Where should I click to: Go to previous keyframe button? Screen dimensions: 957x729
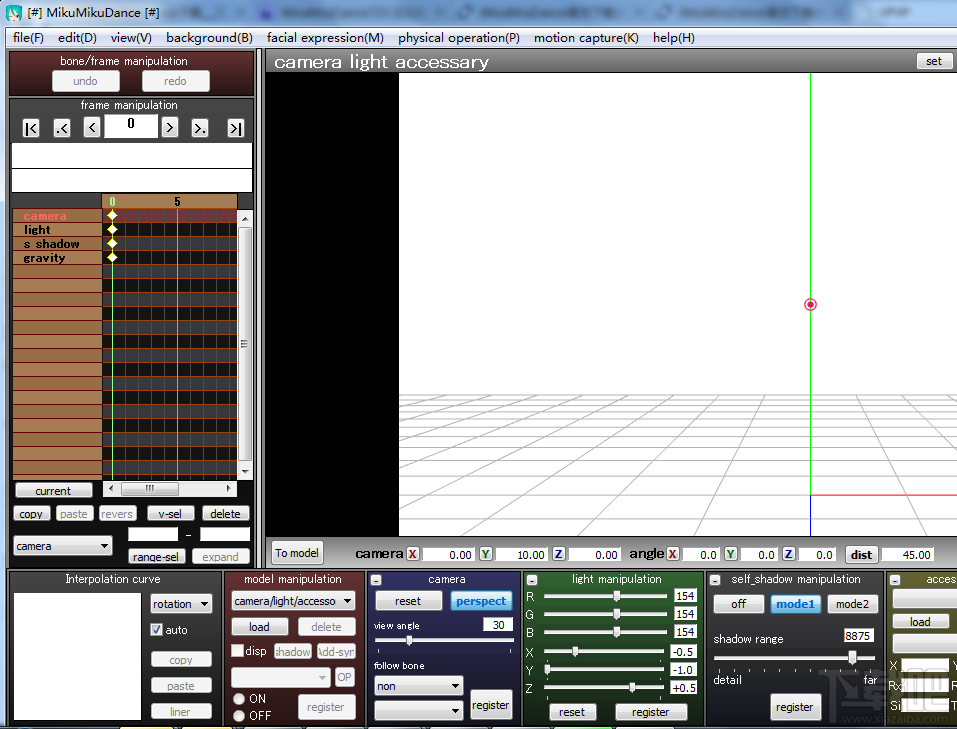click(x=62, y=128)
